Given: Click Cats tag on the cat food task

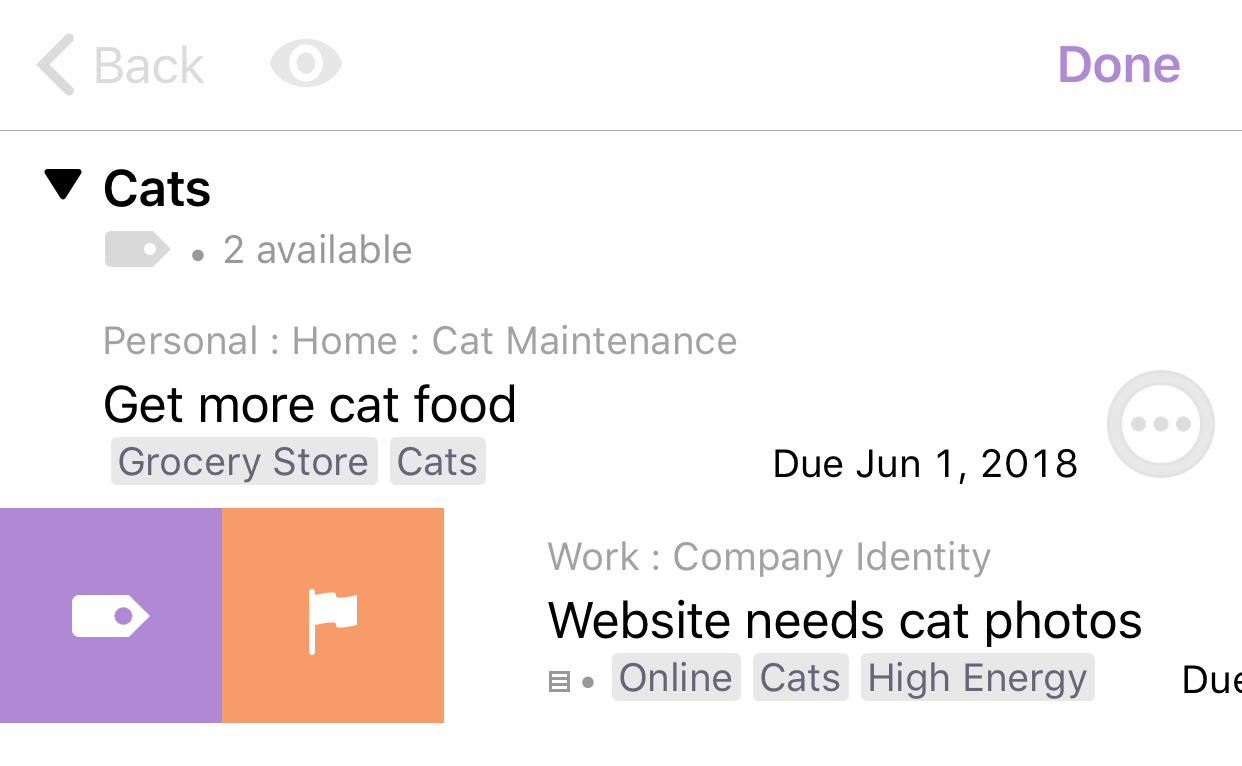Looking at the screenshot, I should coord(437,462).
